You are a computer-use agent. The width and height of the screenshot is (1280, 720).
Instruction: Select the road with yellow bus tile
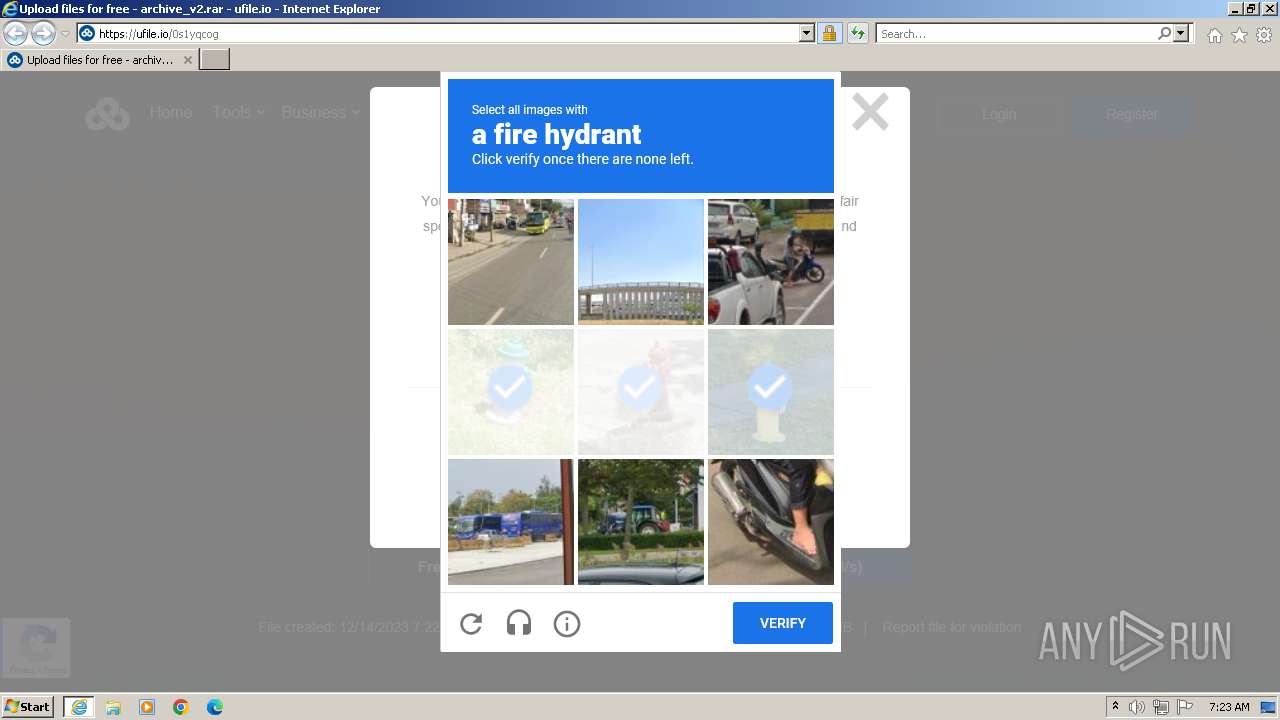pyautogui.click(x=511, y=262)
